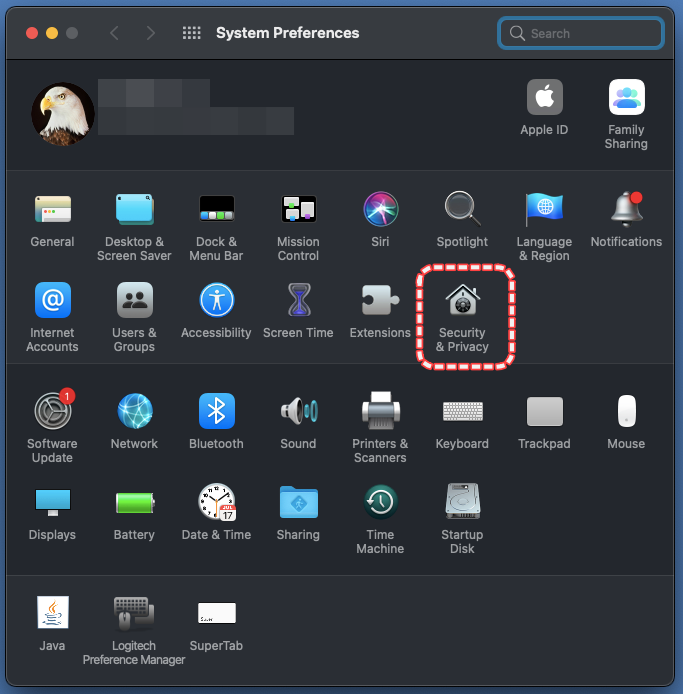
Task: Click the Search field
Action: [x=581, y=33]
